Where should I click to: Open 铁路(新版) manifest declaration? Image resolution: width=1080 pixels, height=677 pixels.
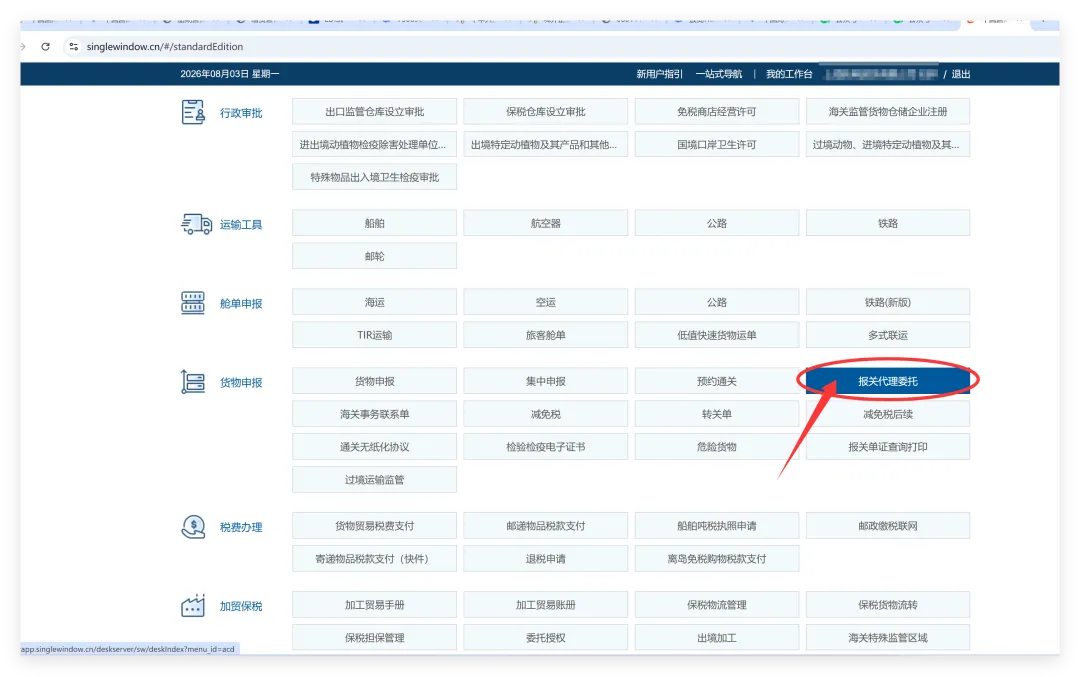(x=888, y=302)
